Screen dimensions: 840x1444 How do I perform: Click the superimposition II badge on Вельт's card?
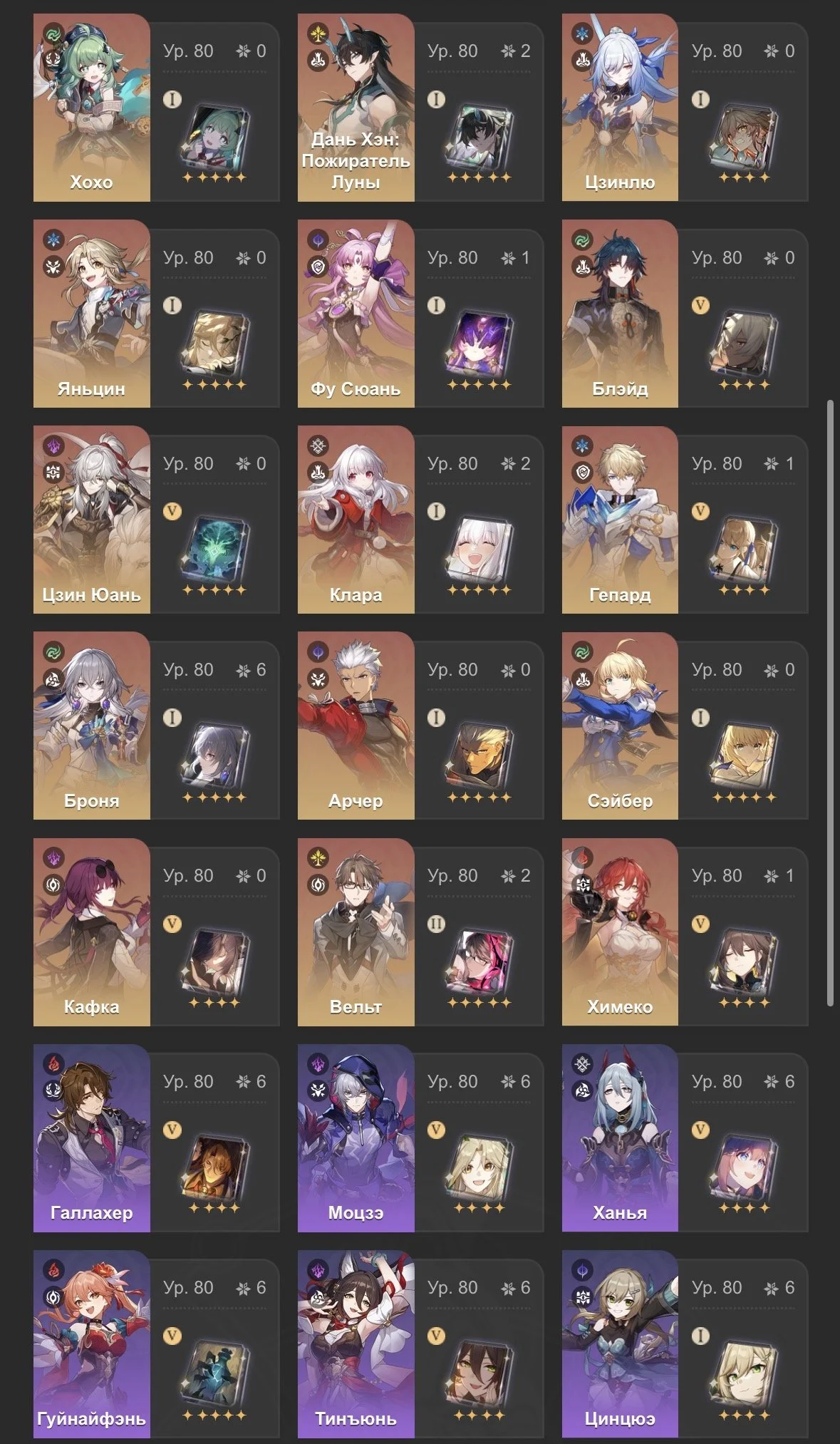click(x=437, y=924)
